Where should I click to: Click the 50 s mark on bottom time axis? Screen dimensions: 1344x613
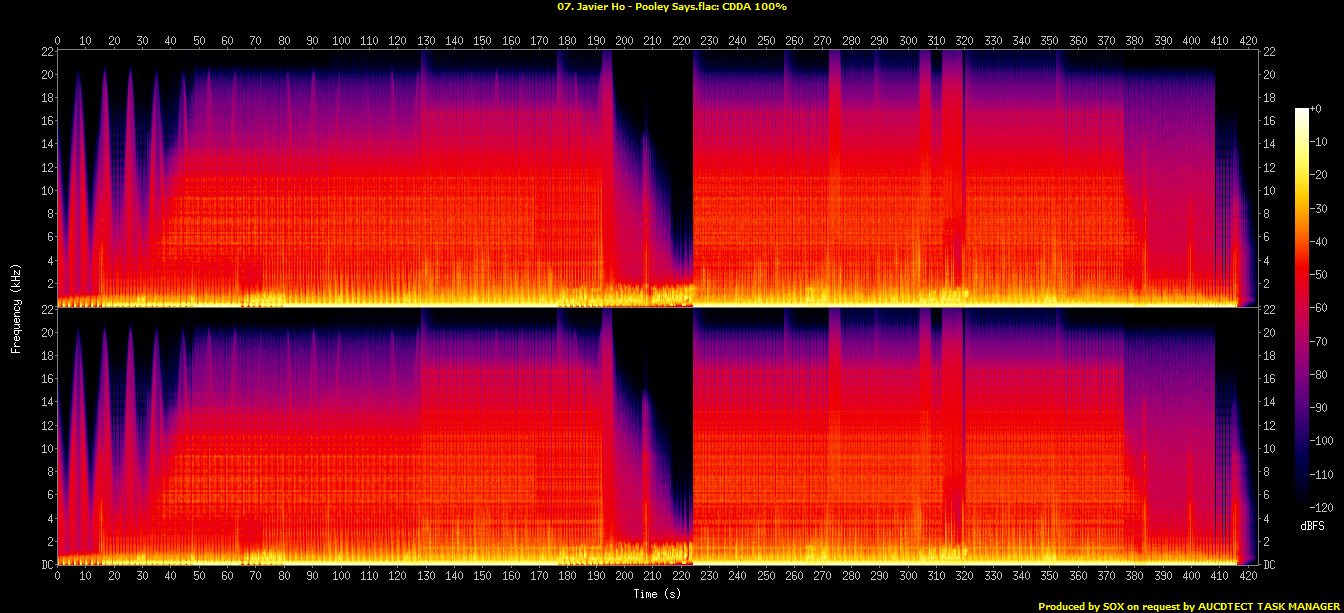(x=199, y=577)
